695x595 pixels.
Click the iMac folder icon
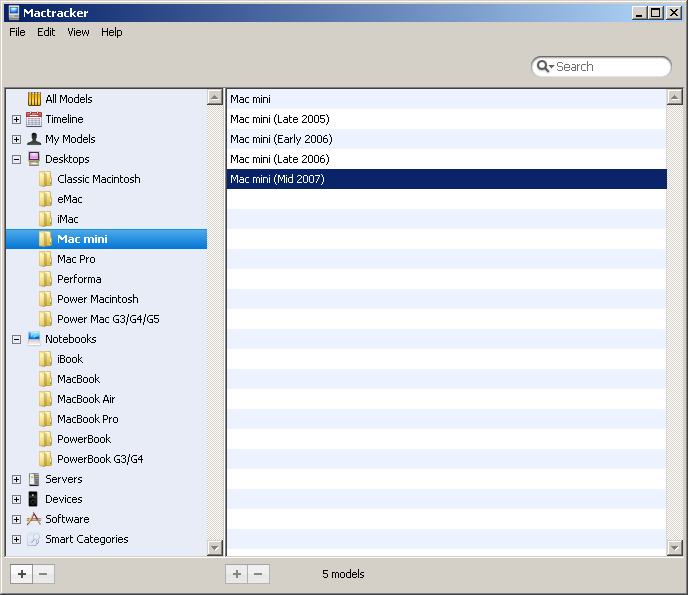(x=45, y=219)
